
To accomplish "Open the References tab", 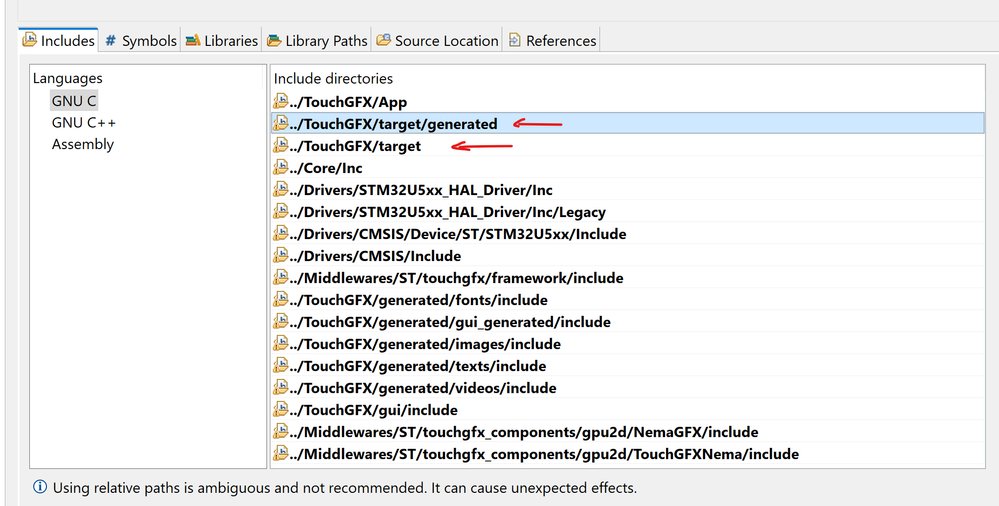I will tap(551, 40).
